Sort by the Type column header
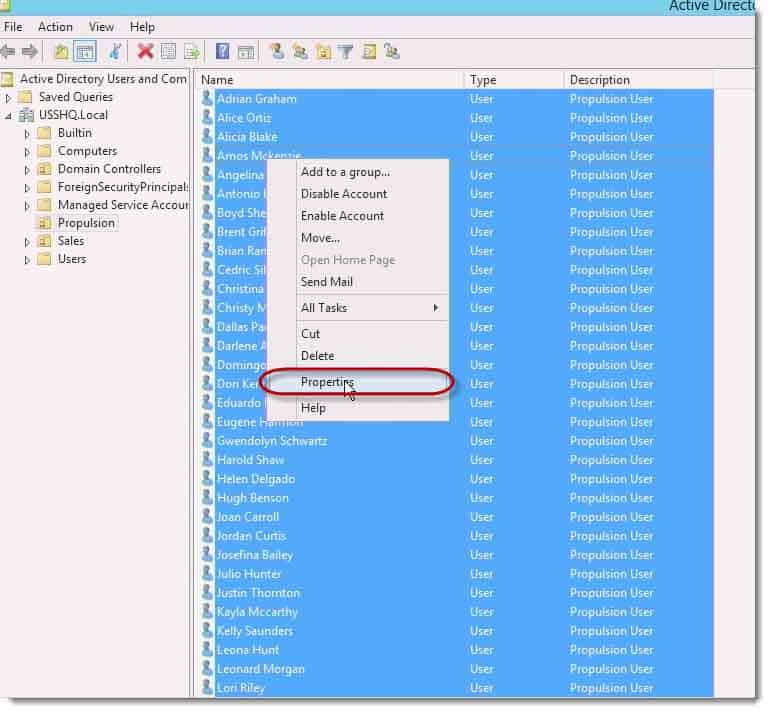This screenshot has width=770, height=713. point(514,80)
